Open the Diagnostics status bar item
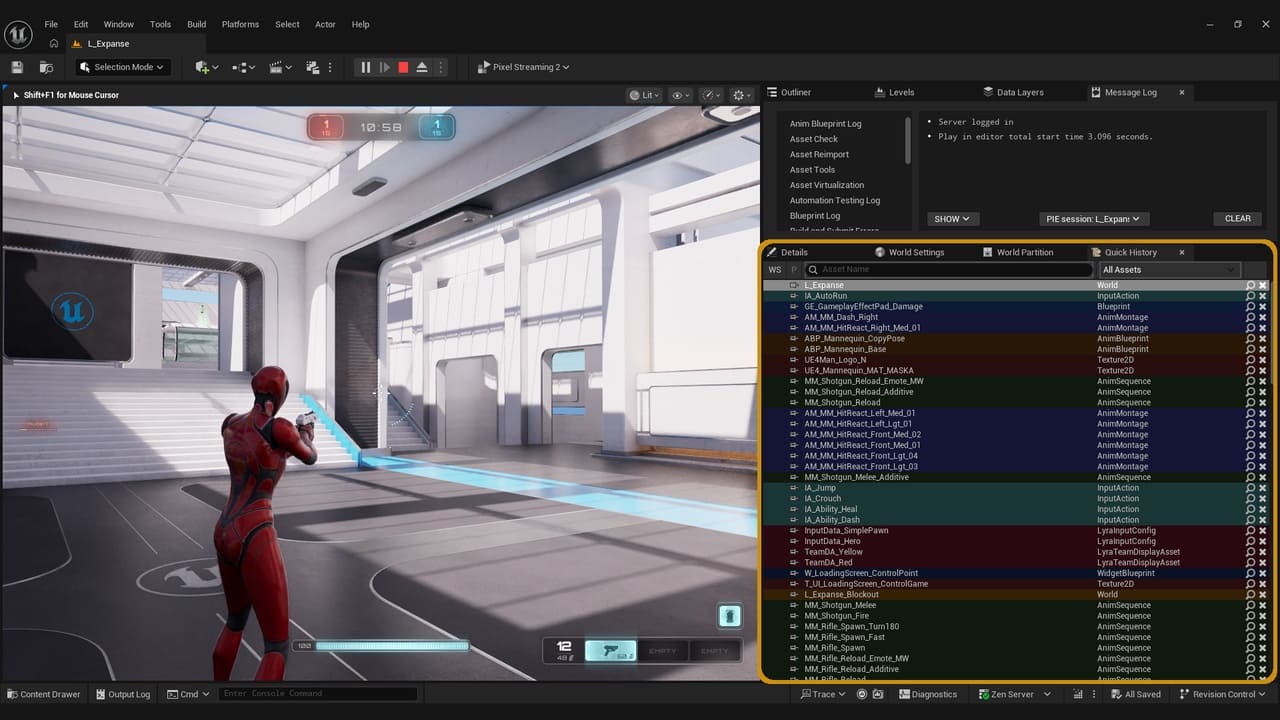This screenshot has width=1280, height=720. (928, 694)
